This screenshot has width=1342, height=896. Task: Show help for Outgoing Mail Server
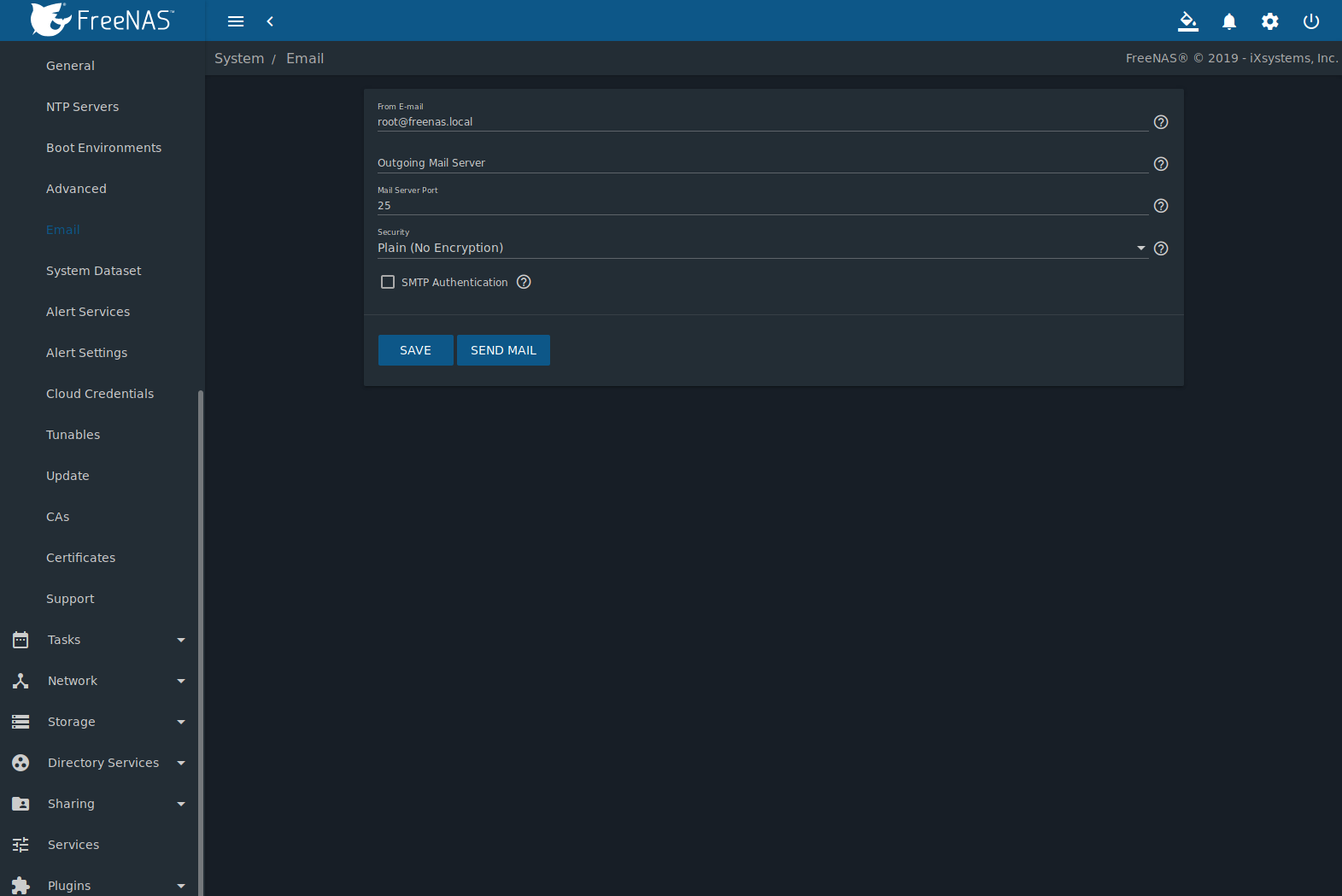(1161, 164)
